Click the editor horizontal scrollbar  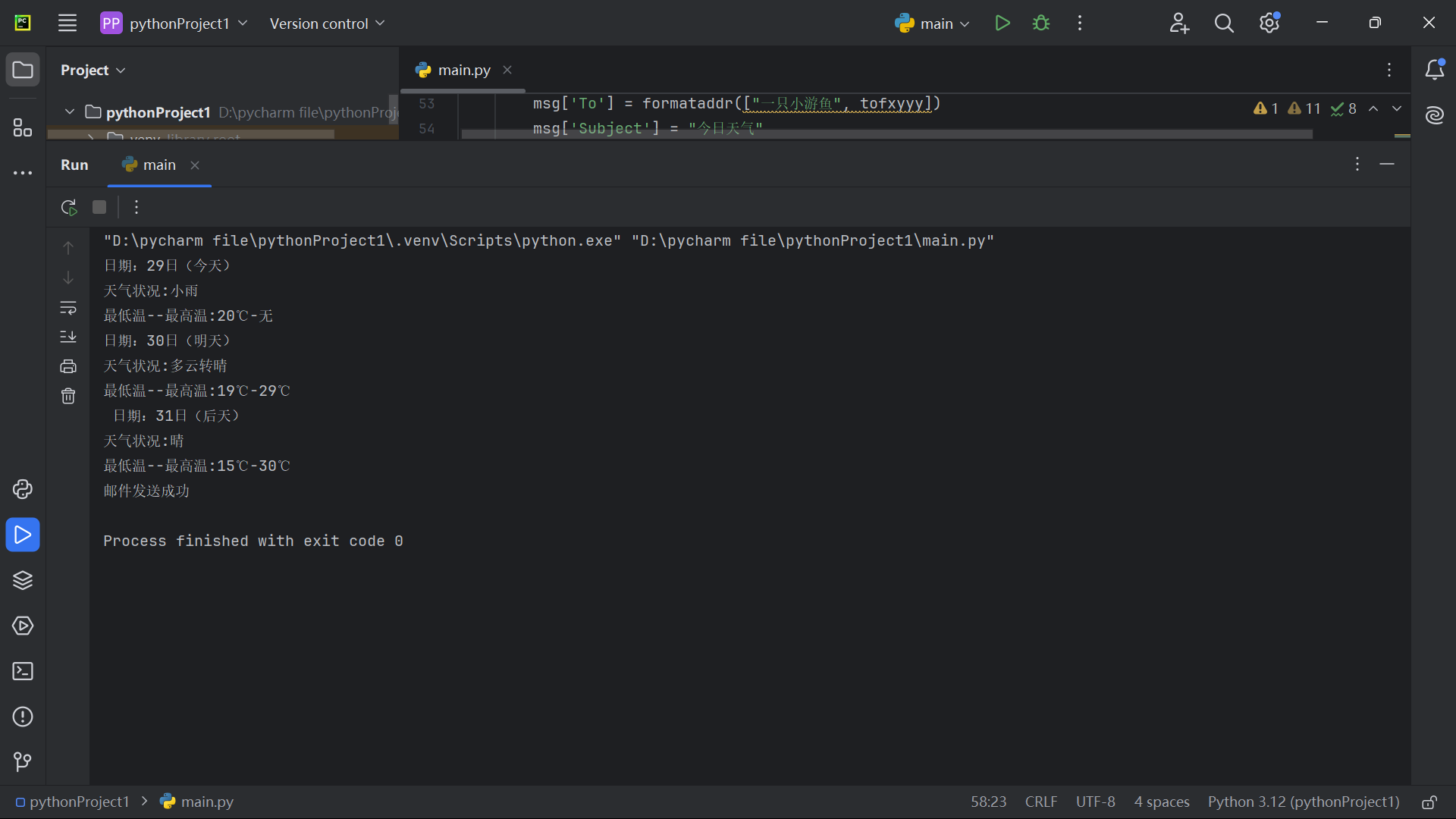tap(887, 133)
